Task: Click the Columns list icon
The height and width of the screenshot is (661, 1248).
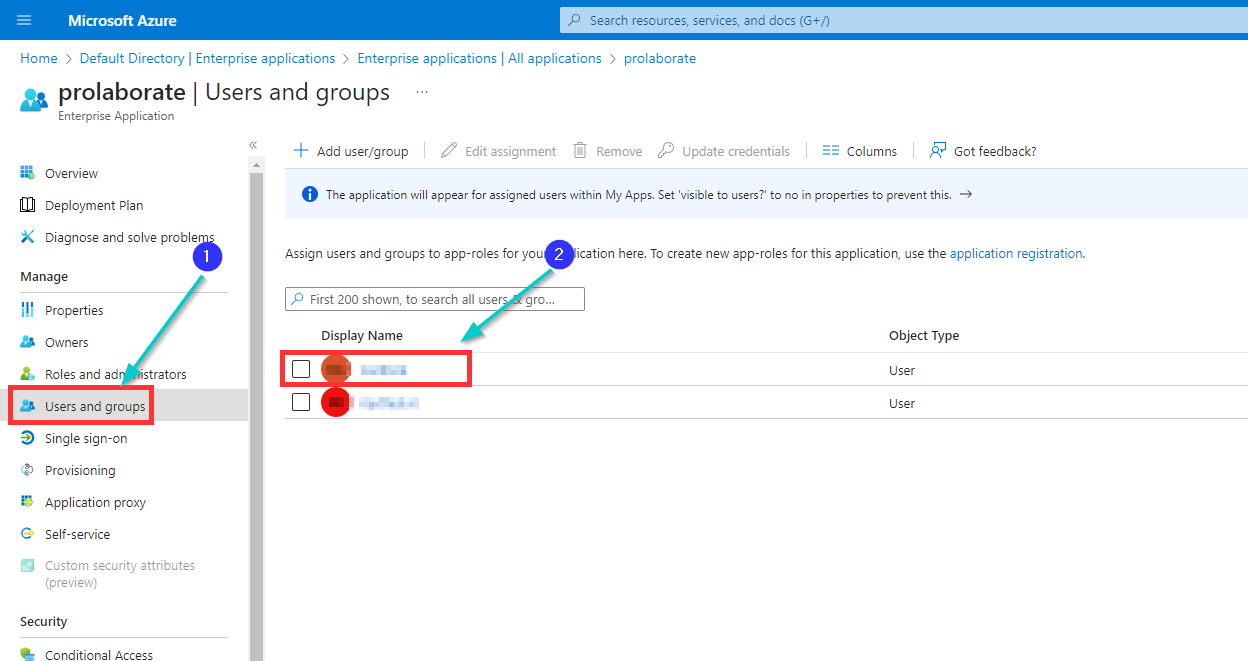Action: coord(831,151)
